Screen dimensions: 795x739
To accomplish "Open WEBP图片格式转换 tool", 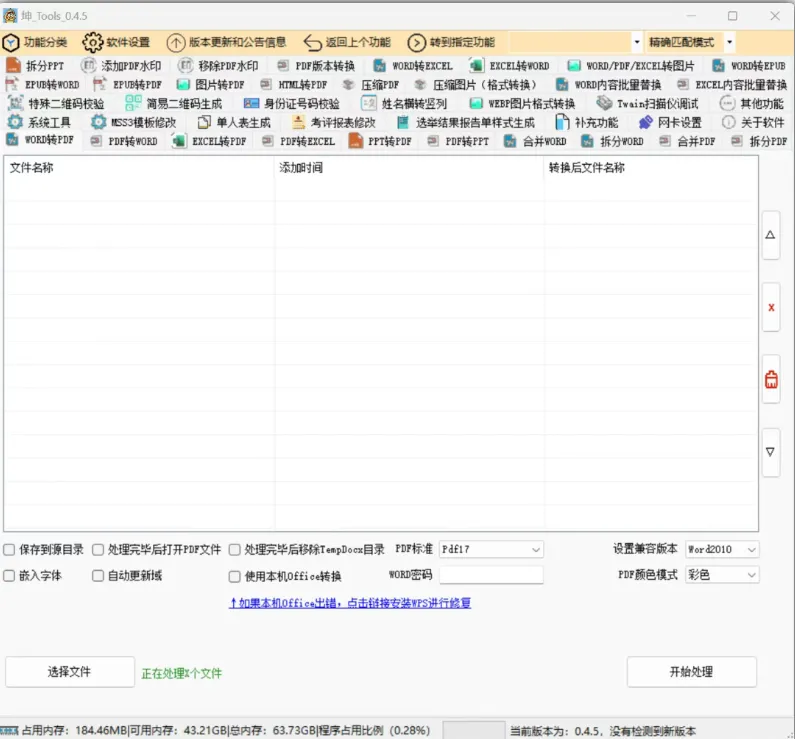I will (x=522, y=103).
